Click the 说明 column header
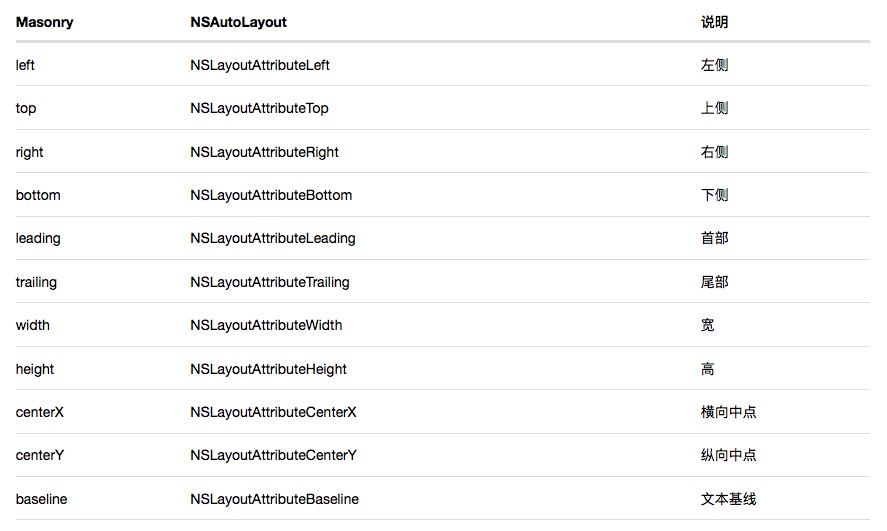887x531 pixels. point(714,22)
